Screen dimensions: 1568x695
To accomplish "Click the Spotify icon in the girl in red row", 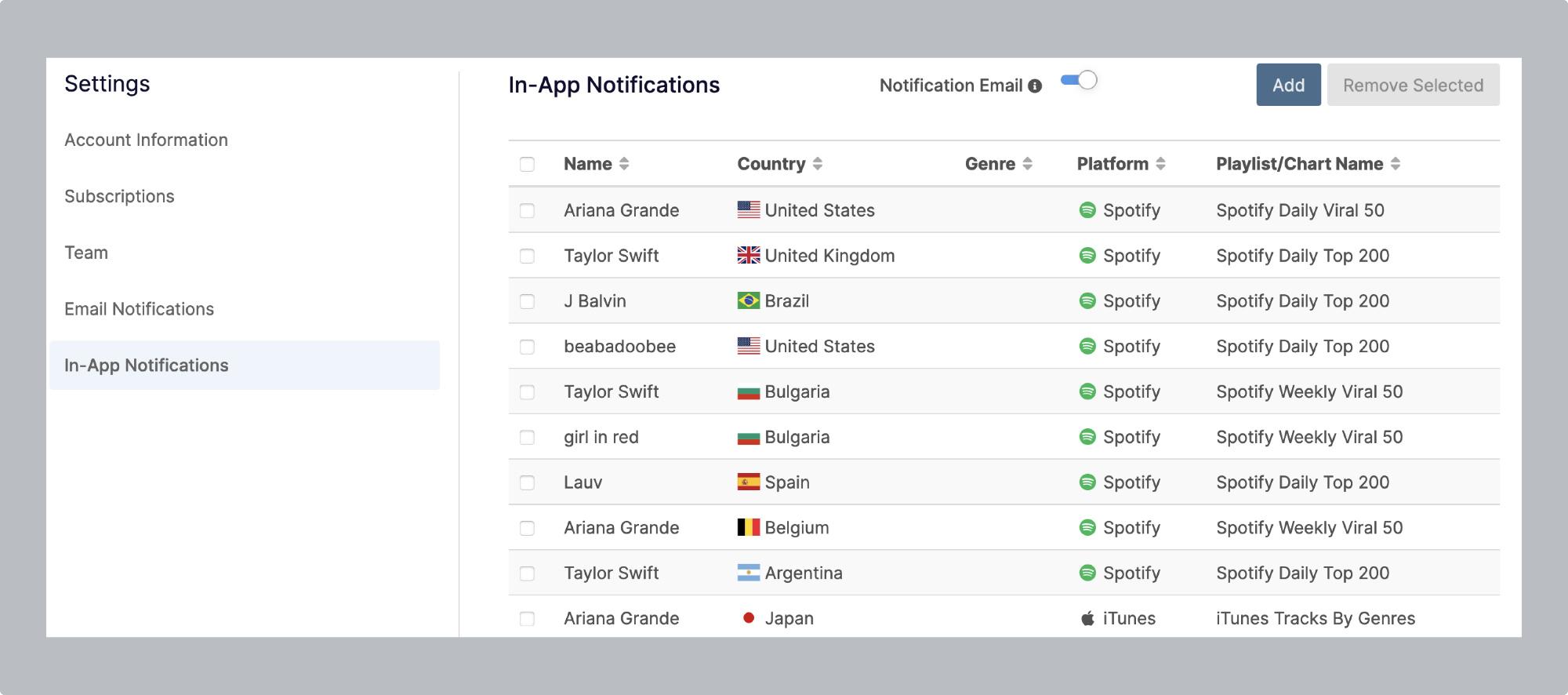I will 1087,436.
